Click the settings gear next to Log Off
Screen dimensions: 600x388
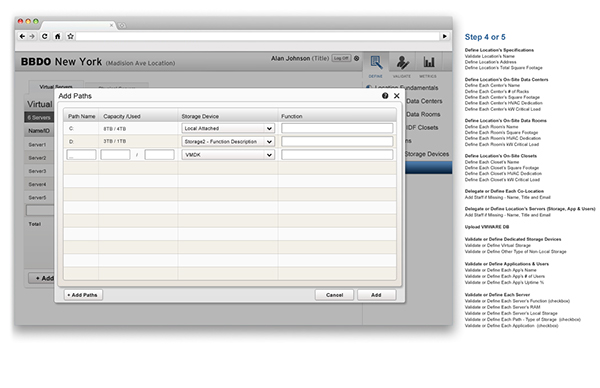357,58
